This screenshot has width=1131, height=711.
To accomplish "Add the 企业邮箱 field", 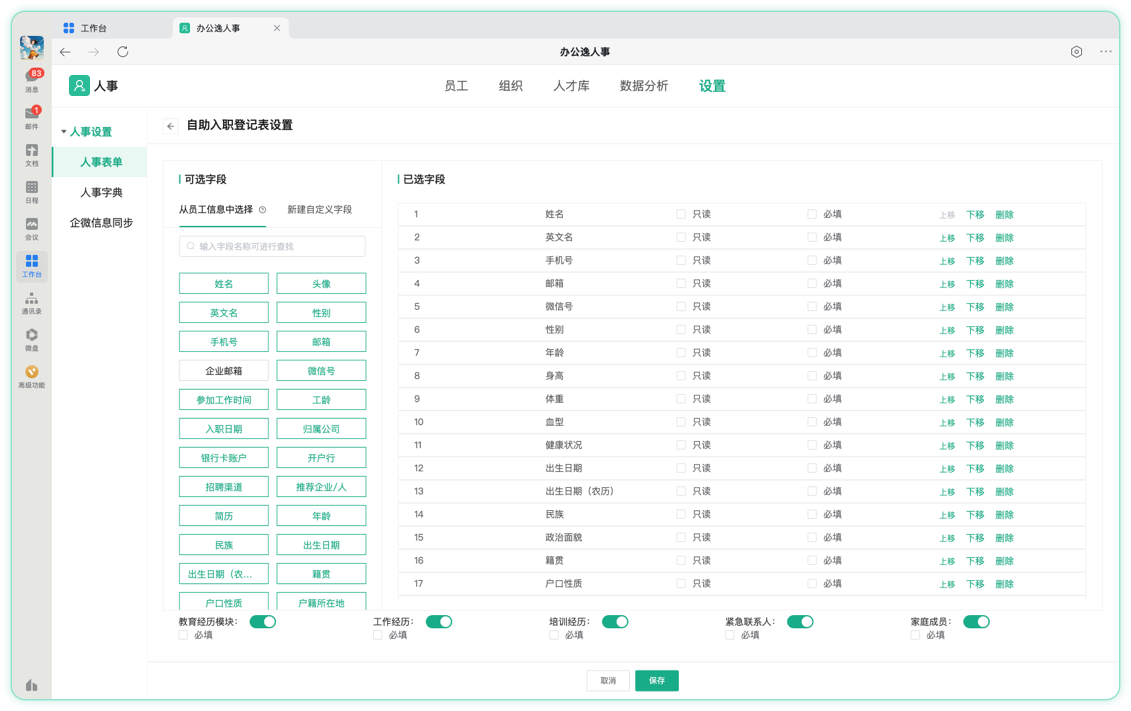I will click(x=224, y=371).
